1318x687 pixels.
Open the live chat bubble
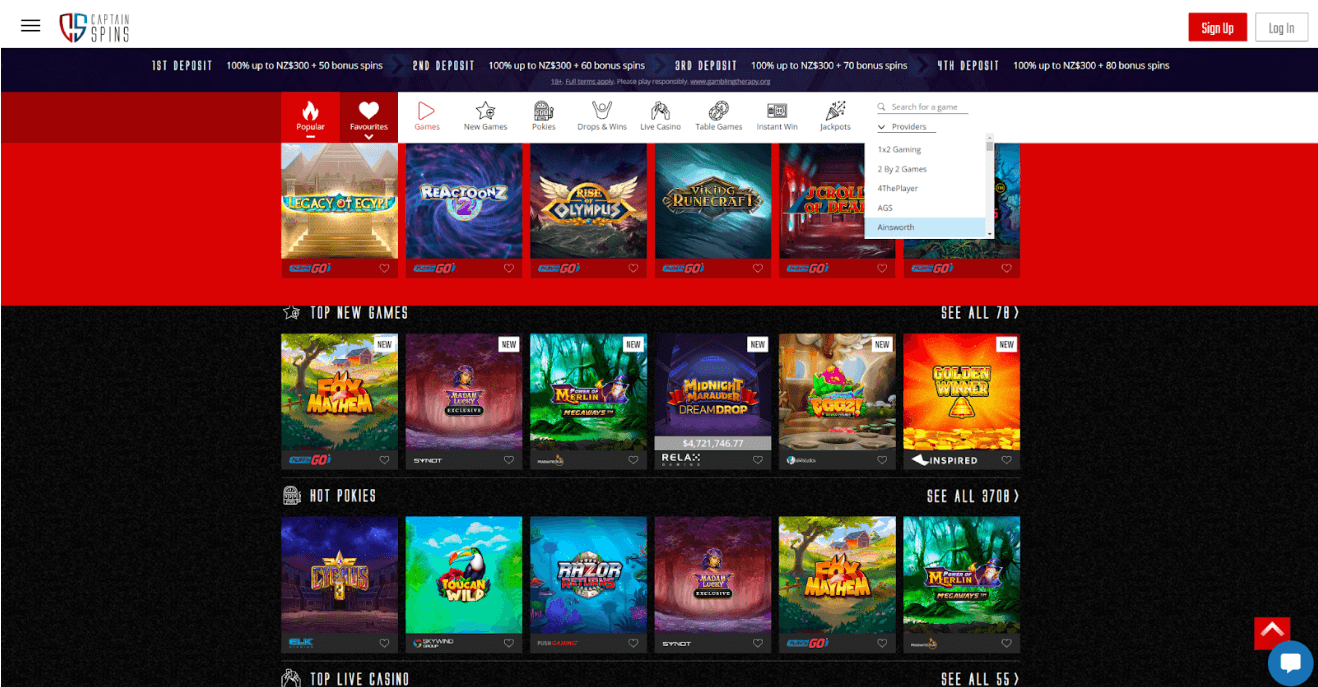click(1290, 662)
